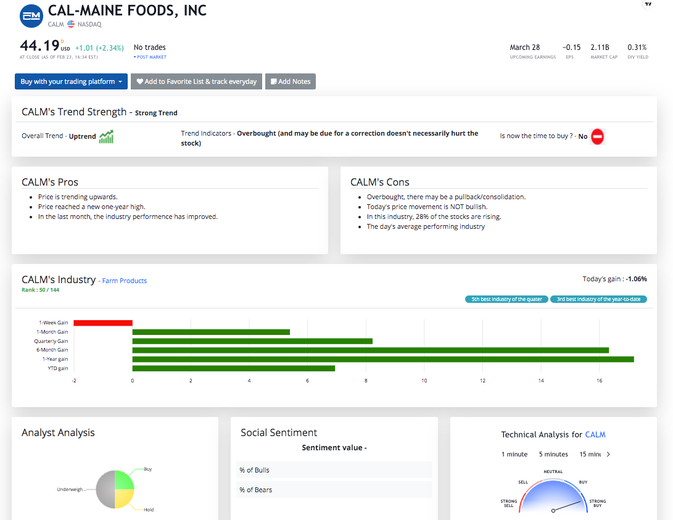Click the March 28 upcoming earnings value
This screenshot has width=673, height=520.
524,47
